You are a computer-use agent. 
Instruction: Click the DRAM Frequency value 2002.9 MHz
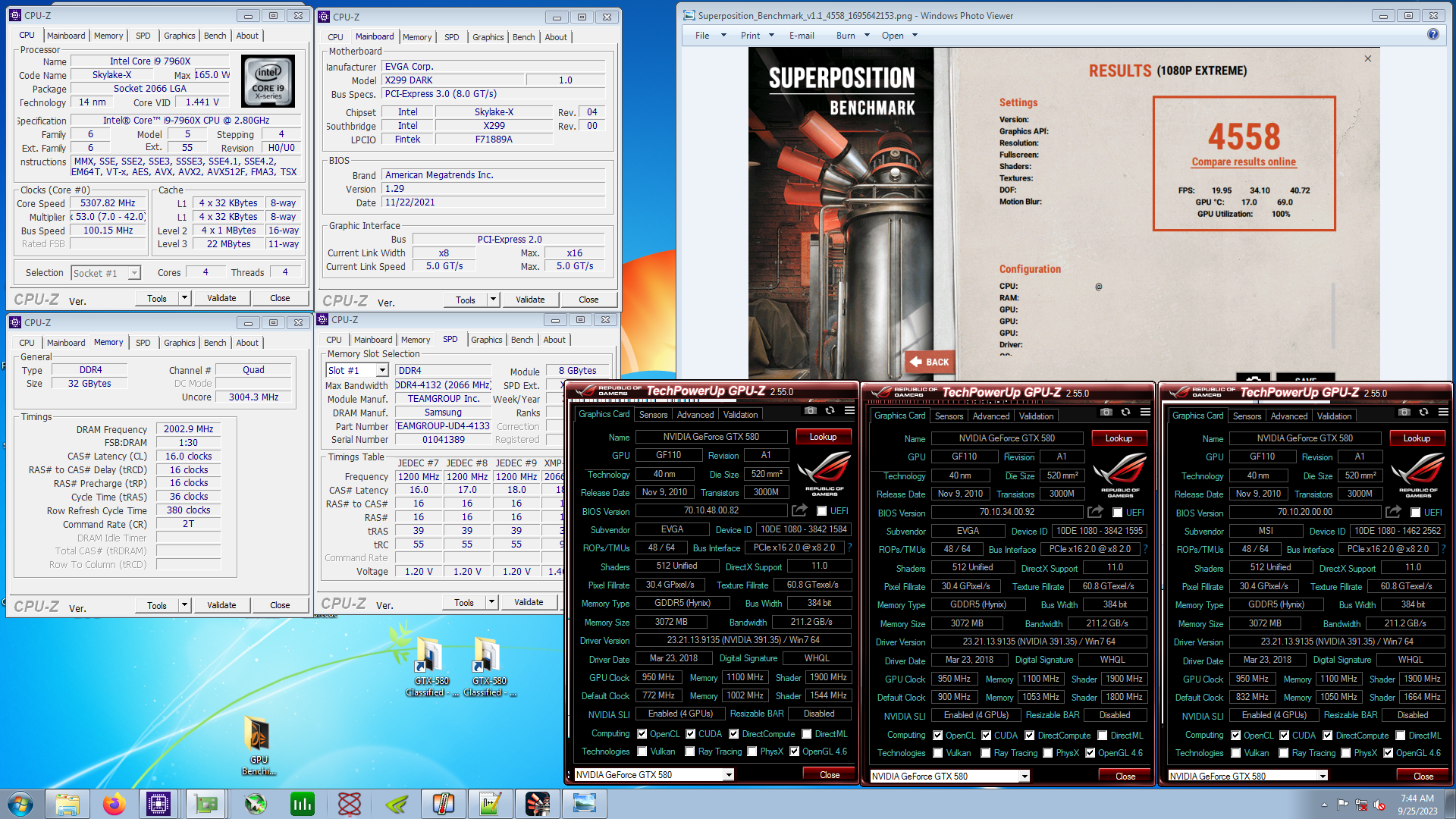[188, 429]
